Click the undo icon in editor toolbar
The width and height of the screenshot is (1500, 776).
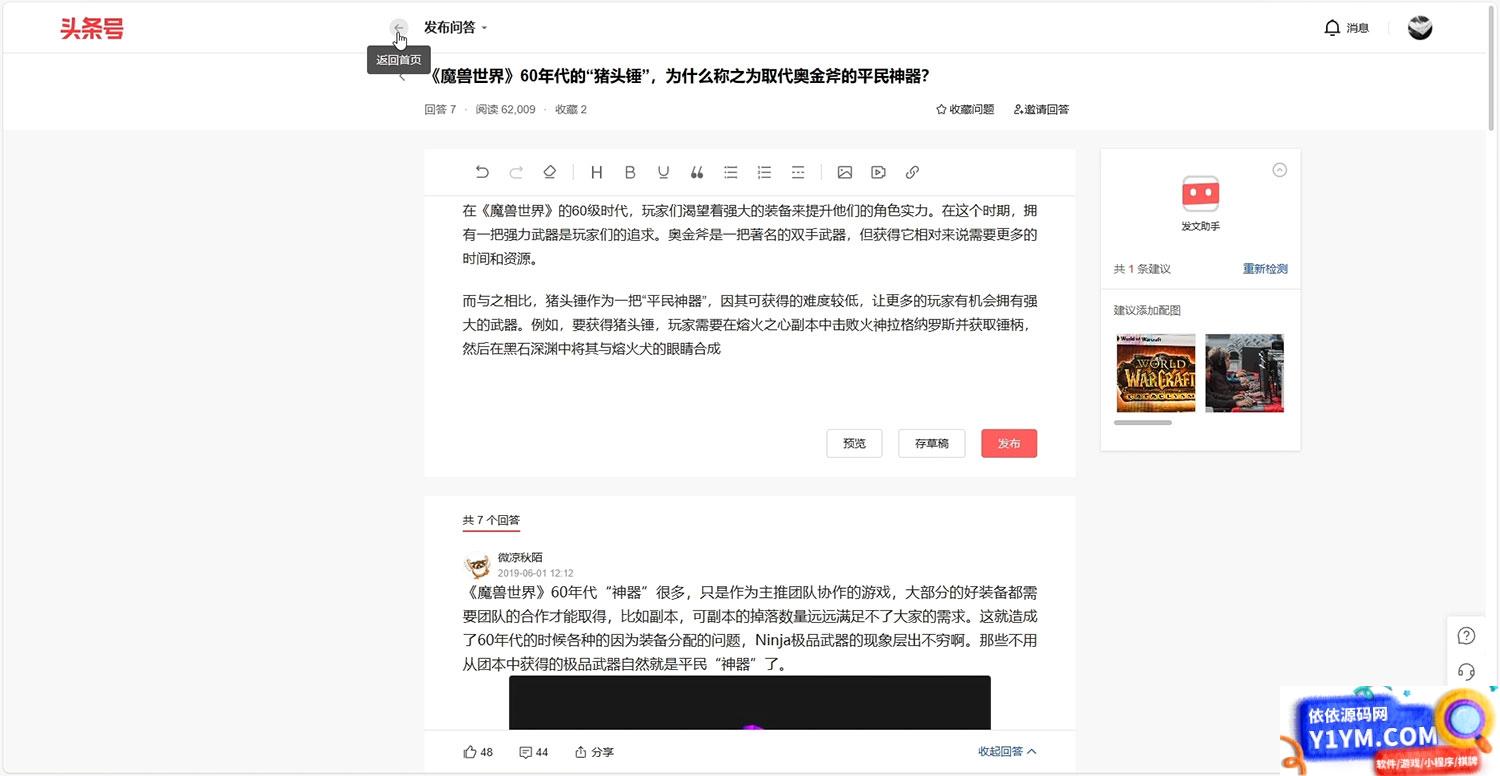[482, 172]
